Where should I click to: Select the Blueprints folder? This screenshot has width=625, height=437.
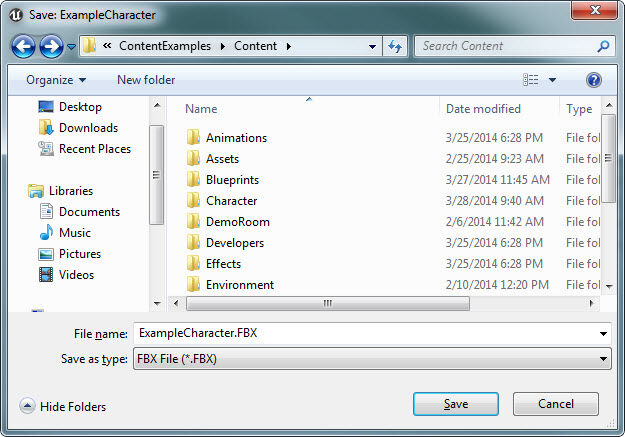pos(232,180)
